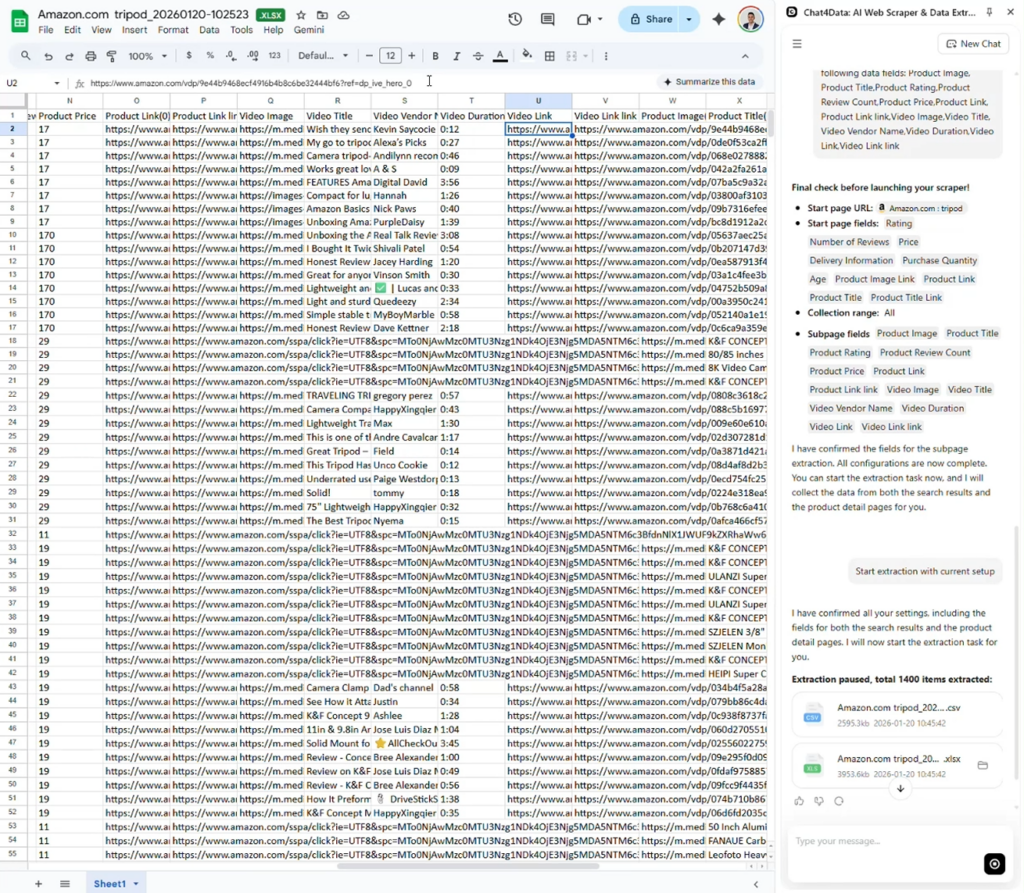This screenshot has height=893, width=1024.
Task: Select the Sheet1 tab
Action: click(x=111, y=884)
